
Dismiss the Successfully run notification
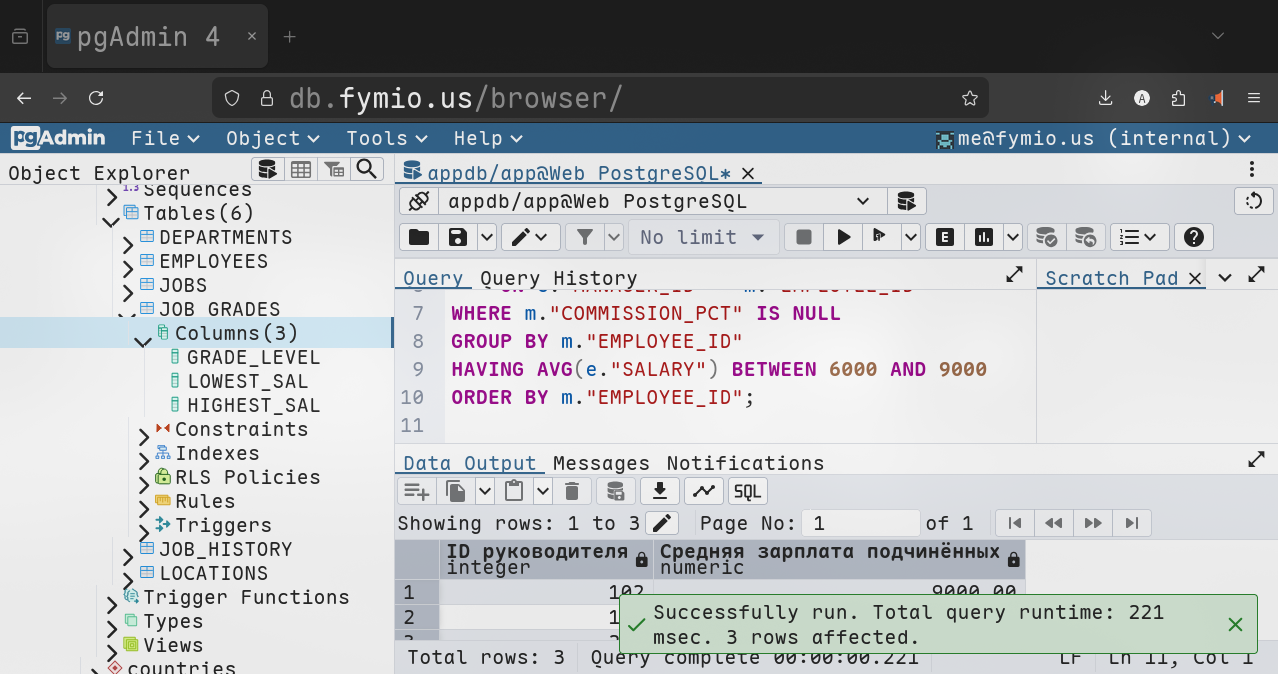click(x=1235, y=624)
